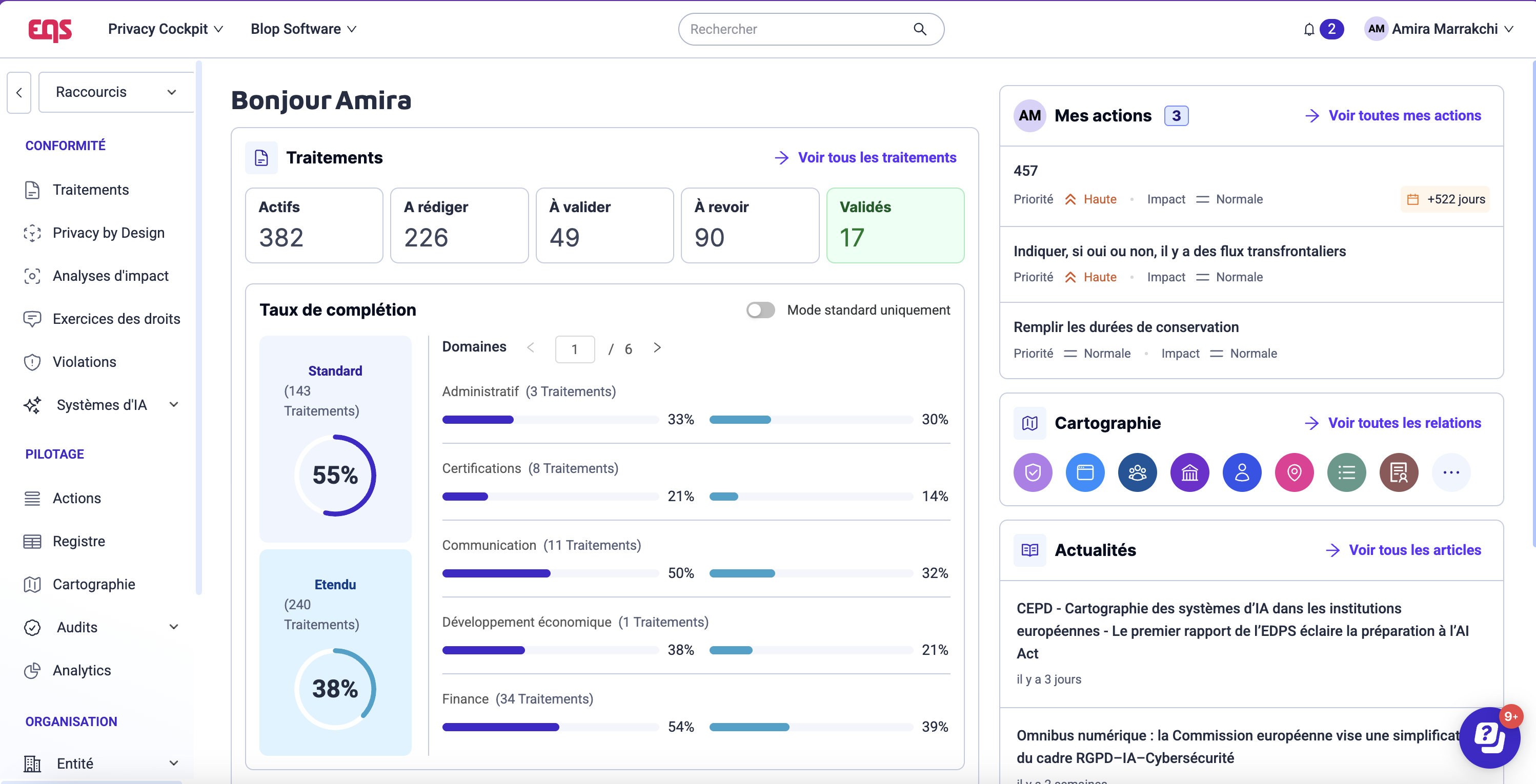The height and width of the screenshot is (784, 1536).
Task: Open the bank building cartography icon
Action: pyautogui.click(x=1189, y=472)
